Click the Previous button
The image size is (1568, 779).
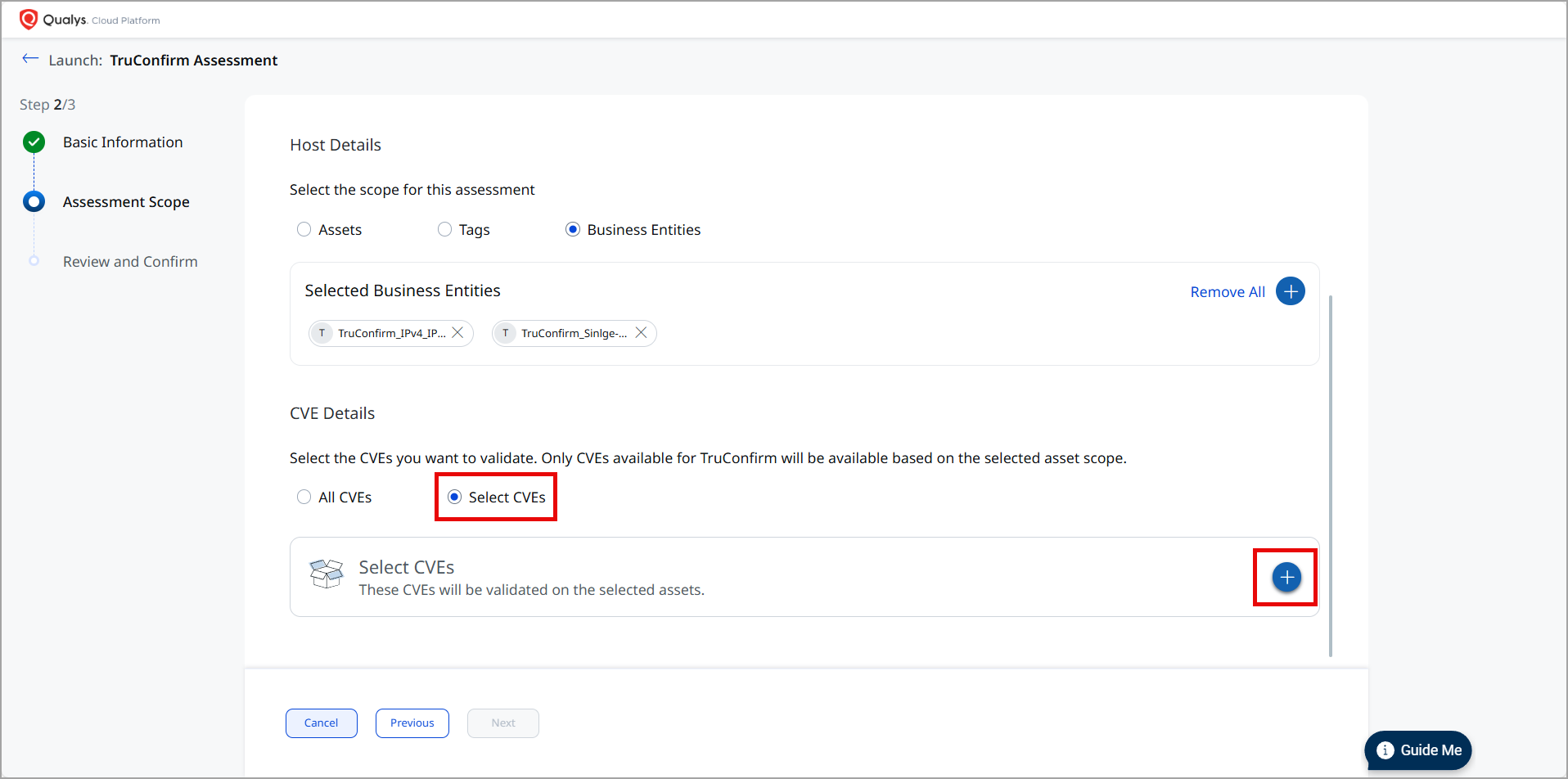[x=412, y=723]
